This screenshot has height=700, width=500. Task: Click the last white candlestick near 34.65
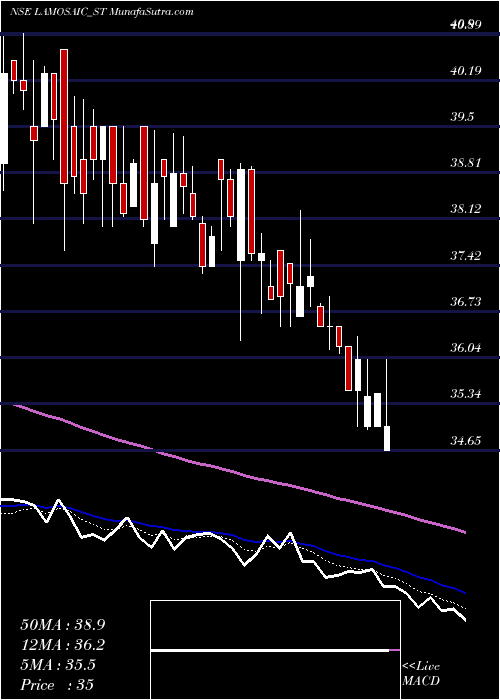pos(387,438)
